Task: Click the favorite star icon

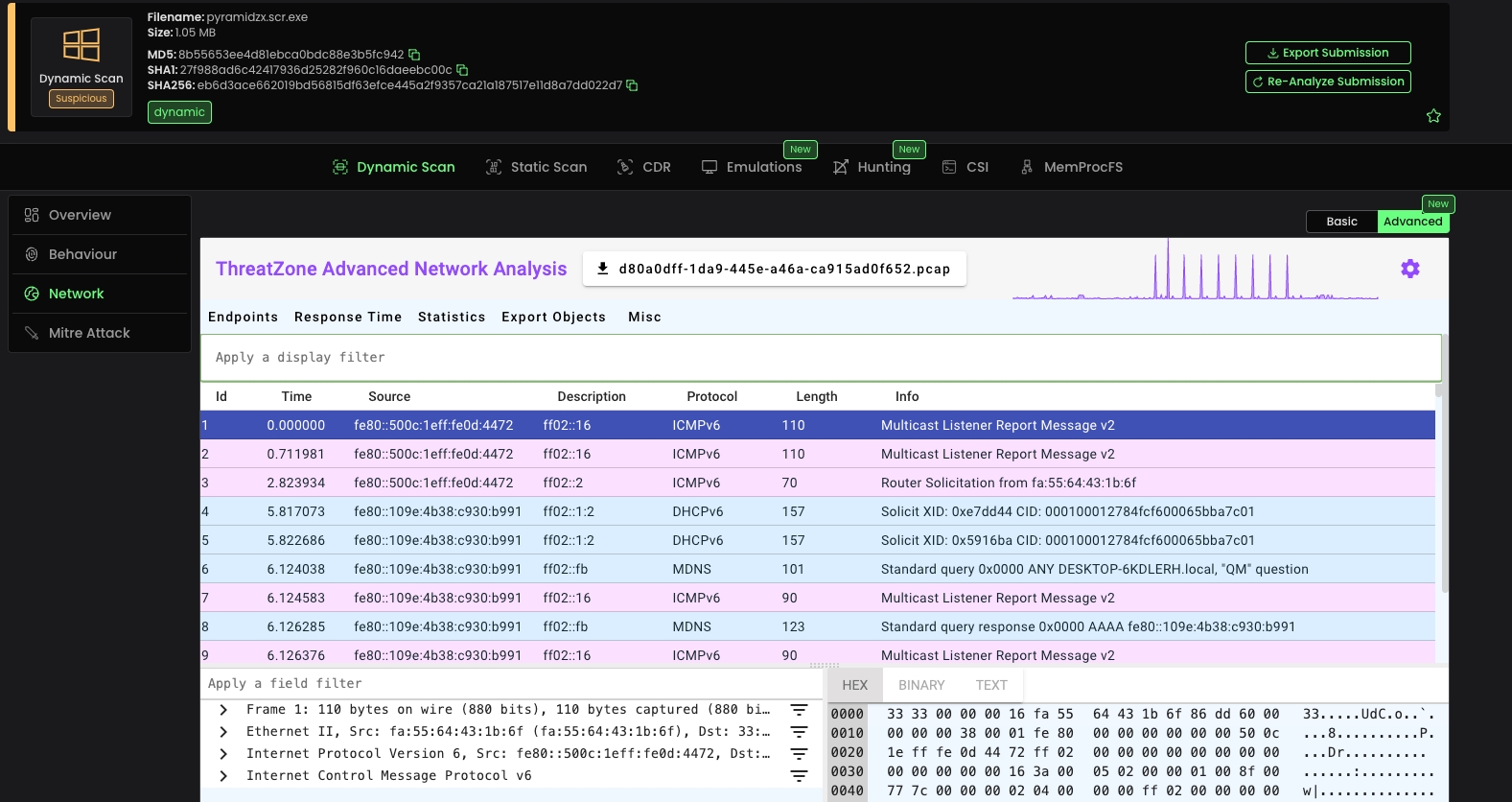Action: point(1433,116)
